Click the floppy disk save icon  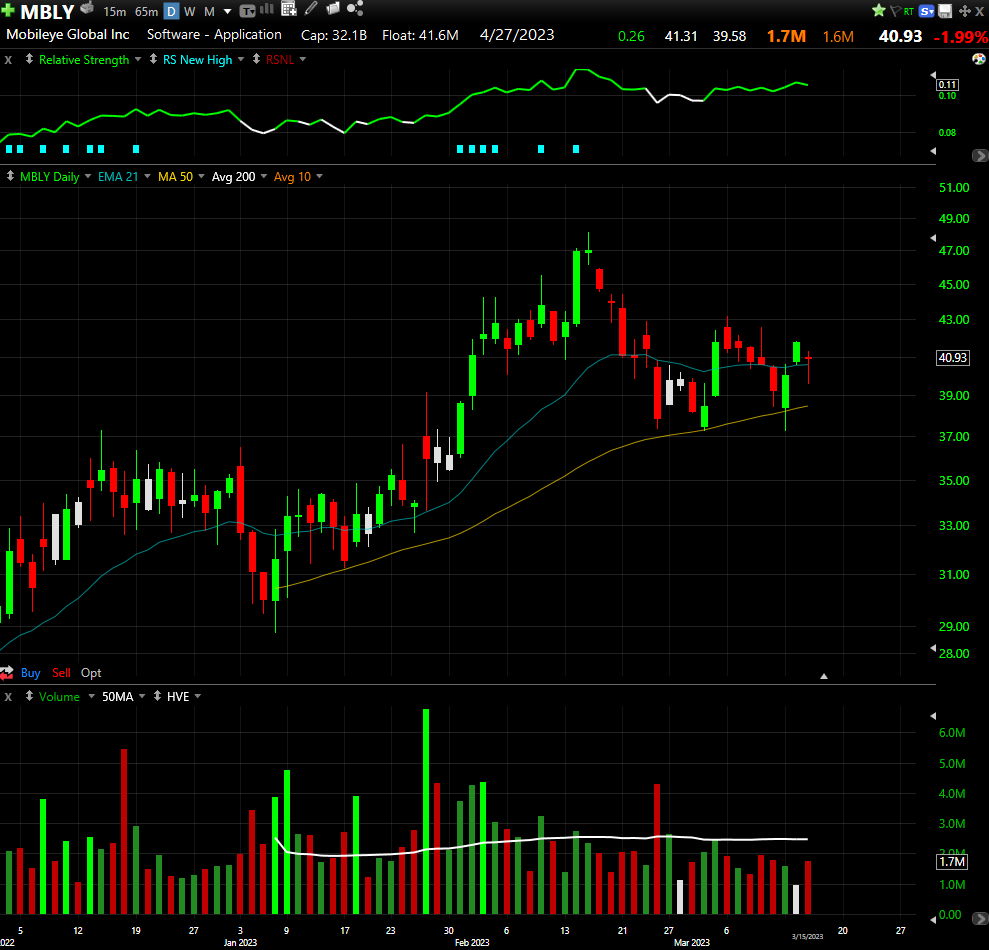[945, 11]
